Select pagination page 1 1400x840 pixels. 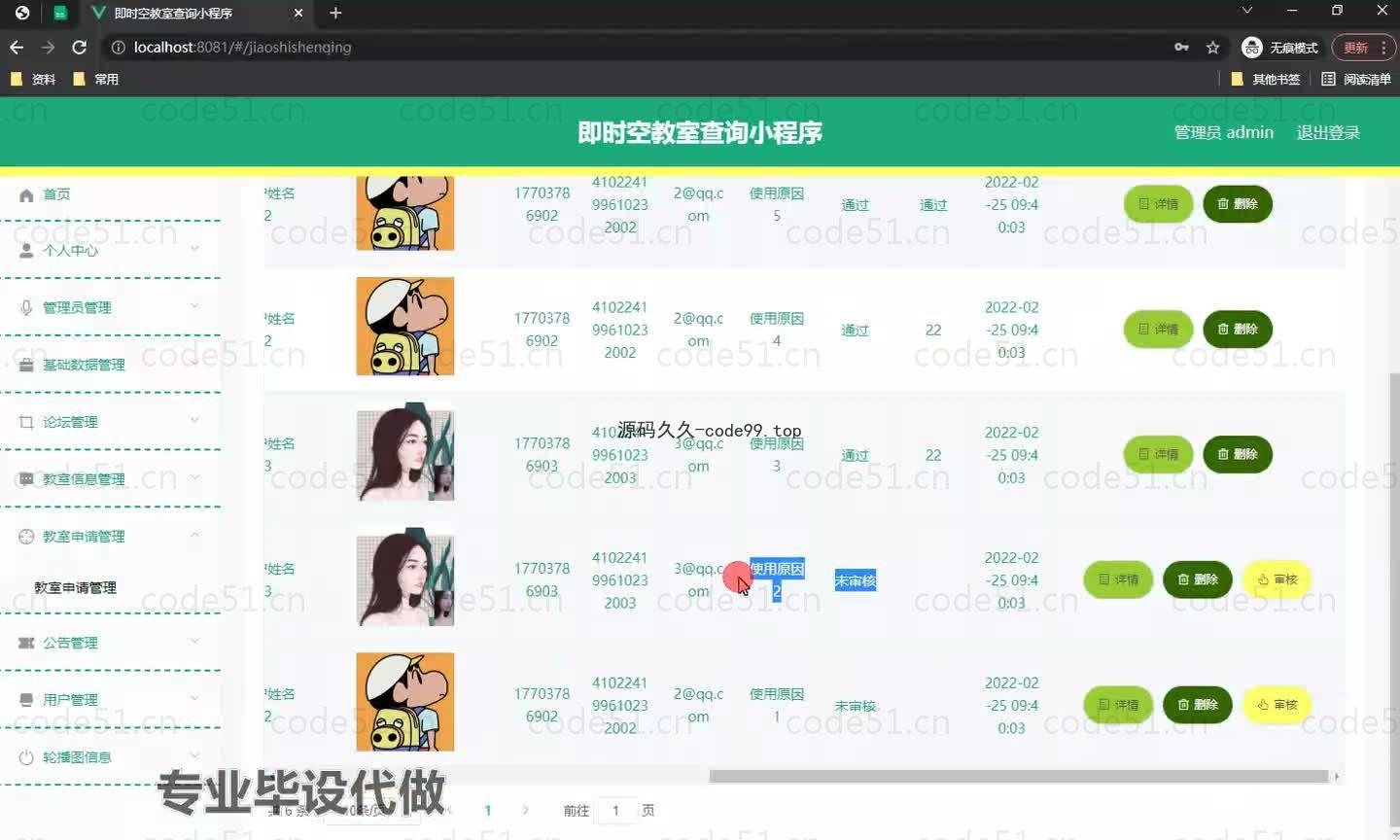488,810
